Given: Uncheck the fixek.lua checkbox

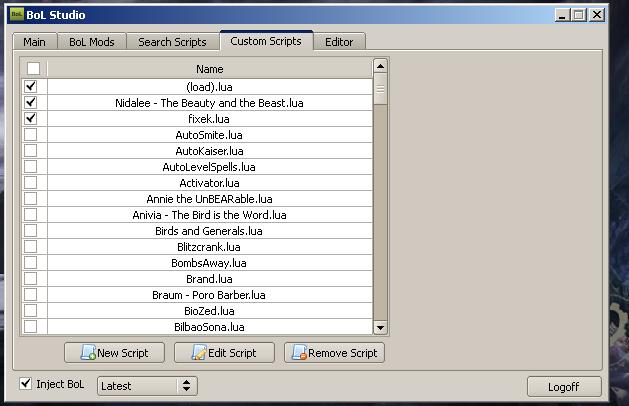Looking at the screenshot, I should [x=30, y=118].
